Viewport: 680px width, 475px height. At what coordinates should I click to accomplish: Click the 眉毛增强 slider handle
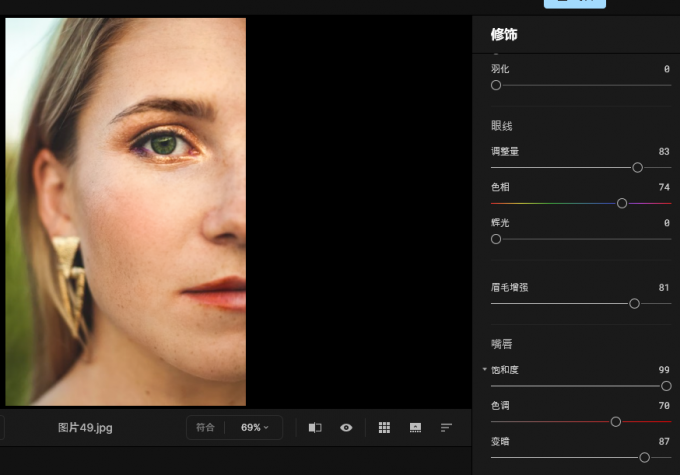tap(634, 303)
